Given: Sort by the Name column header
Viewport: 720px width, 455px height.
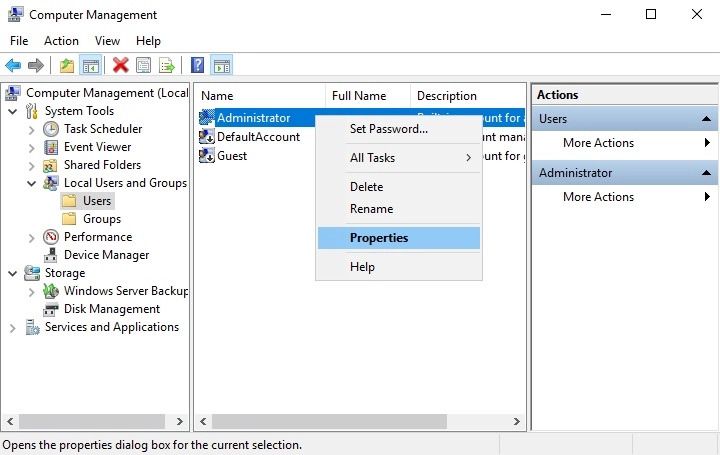Looking at the screenshot, I should (260, 96).
